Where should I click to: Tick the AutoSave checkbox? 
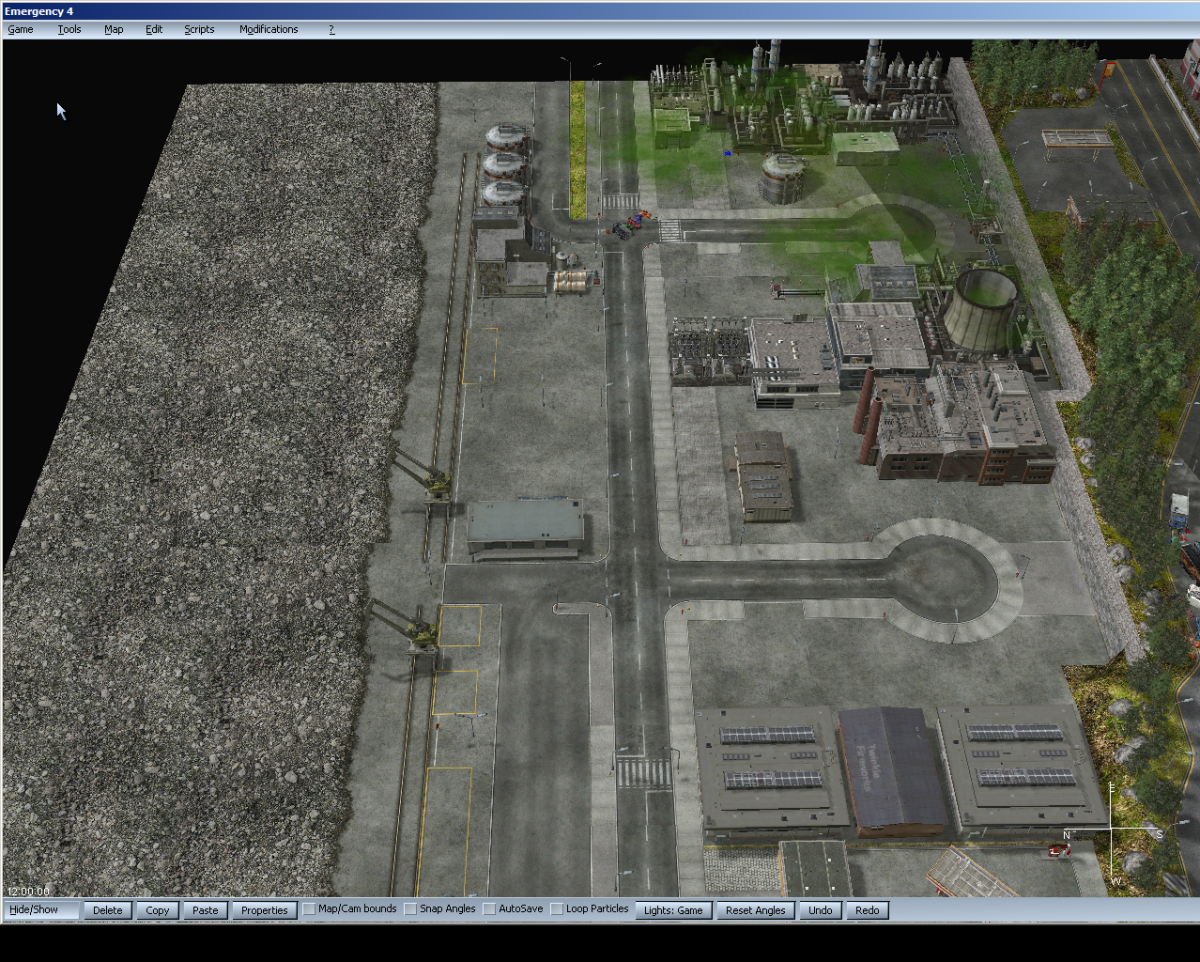[489, 909]
